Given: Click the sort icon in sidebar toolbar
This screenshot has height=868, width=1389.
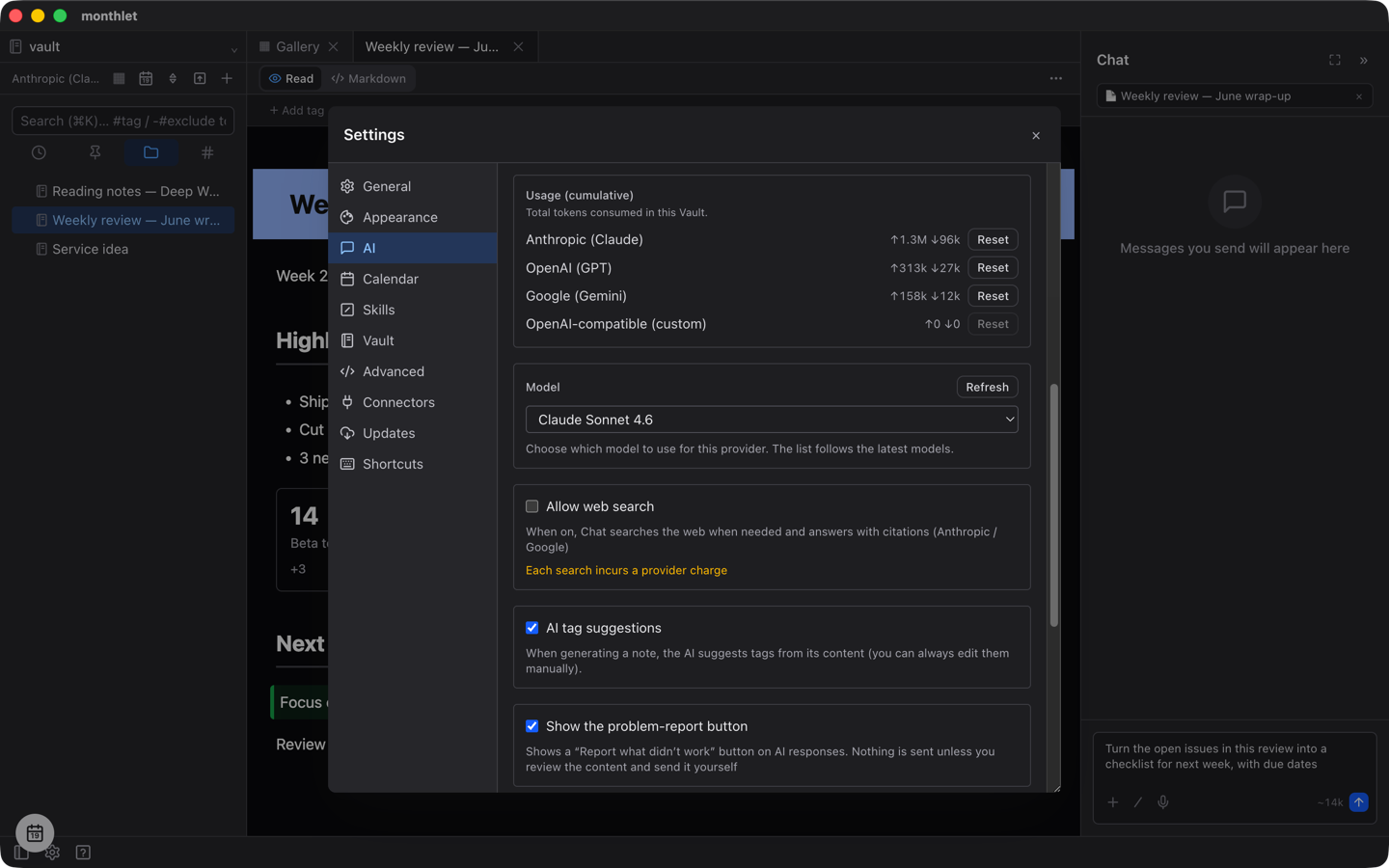Looking at the screenshot, I should (x=173, y=79).
